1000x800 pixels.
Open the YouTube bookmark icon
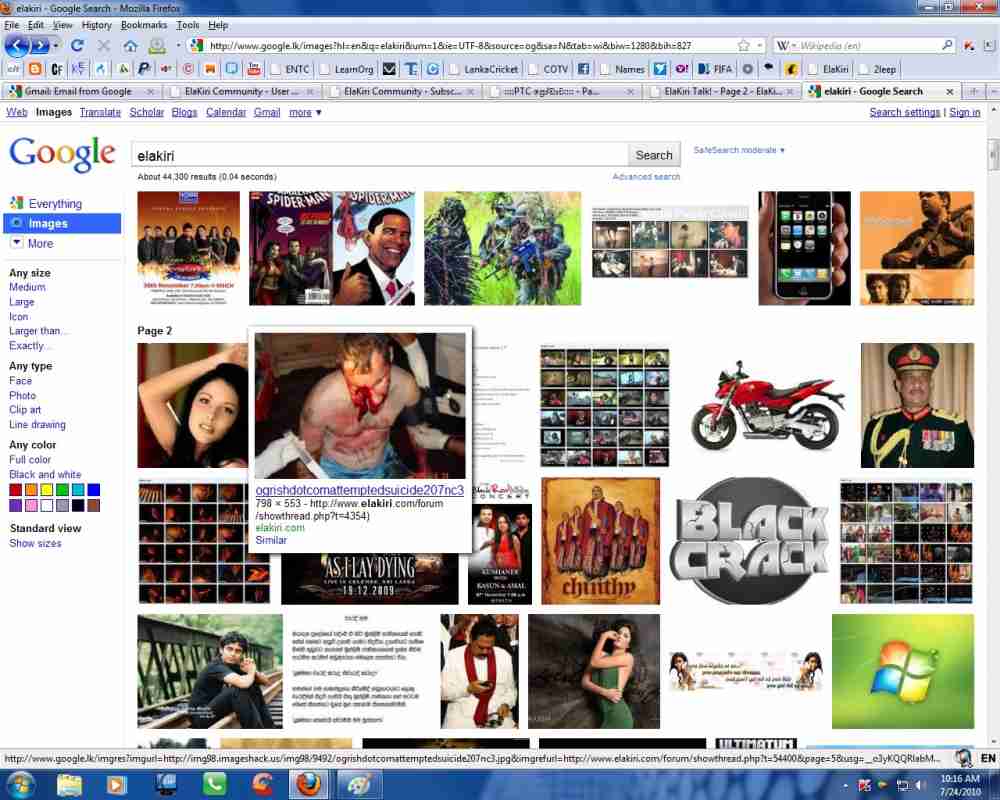point(254,69)
